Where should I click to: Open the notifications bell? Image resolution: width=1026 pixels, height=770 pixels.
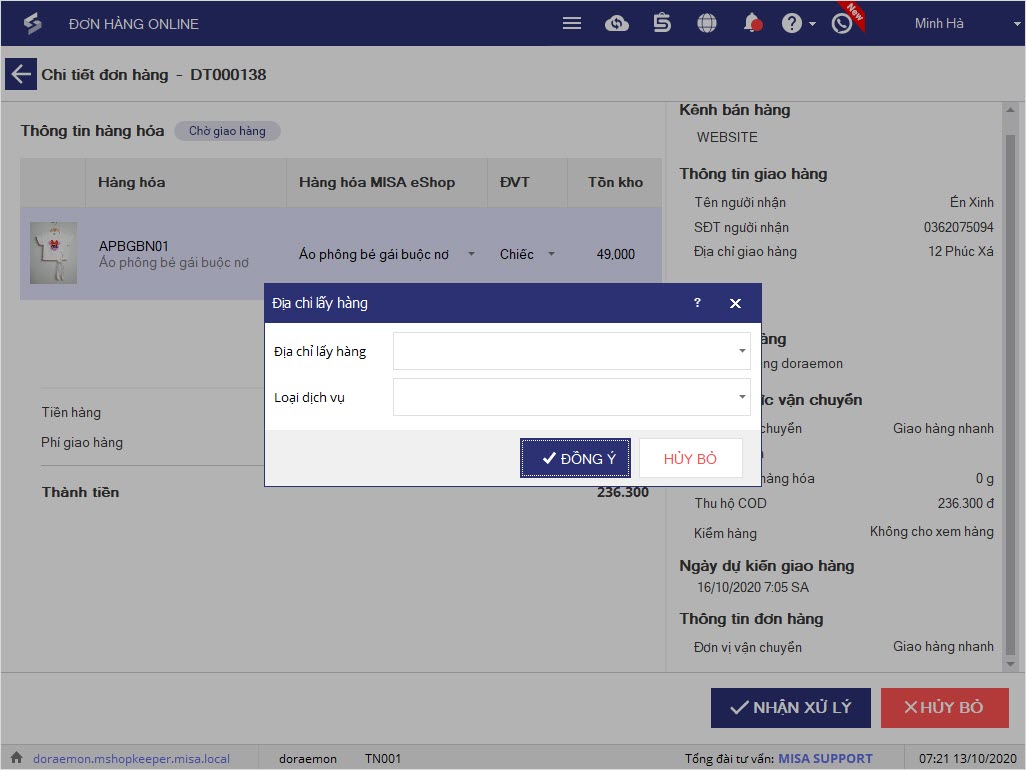752,24
